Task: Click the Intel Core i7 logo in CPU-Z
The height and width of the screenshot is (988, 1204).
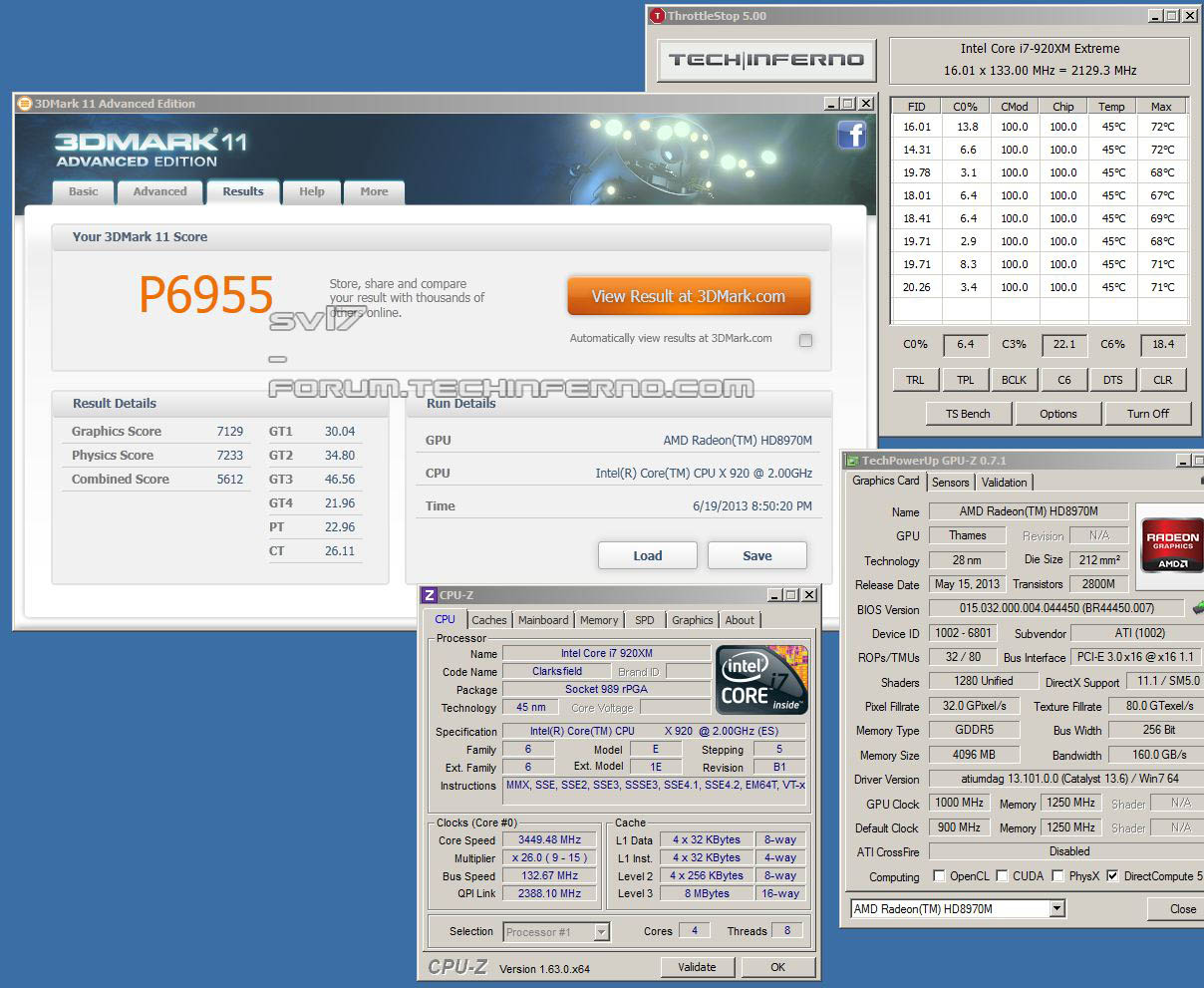Action: click(761, 680)
